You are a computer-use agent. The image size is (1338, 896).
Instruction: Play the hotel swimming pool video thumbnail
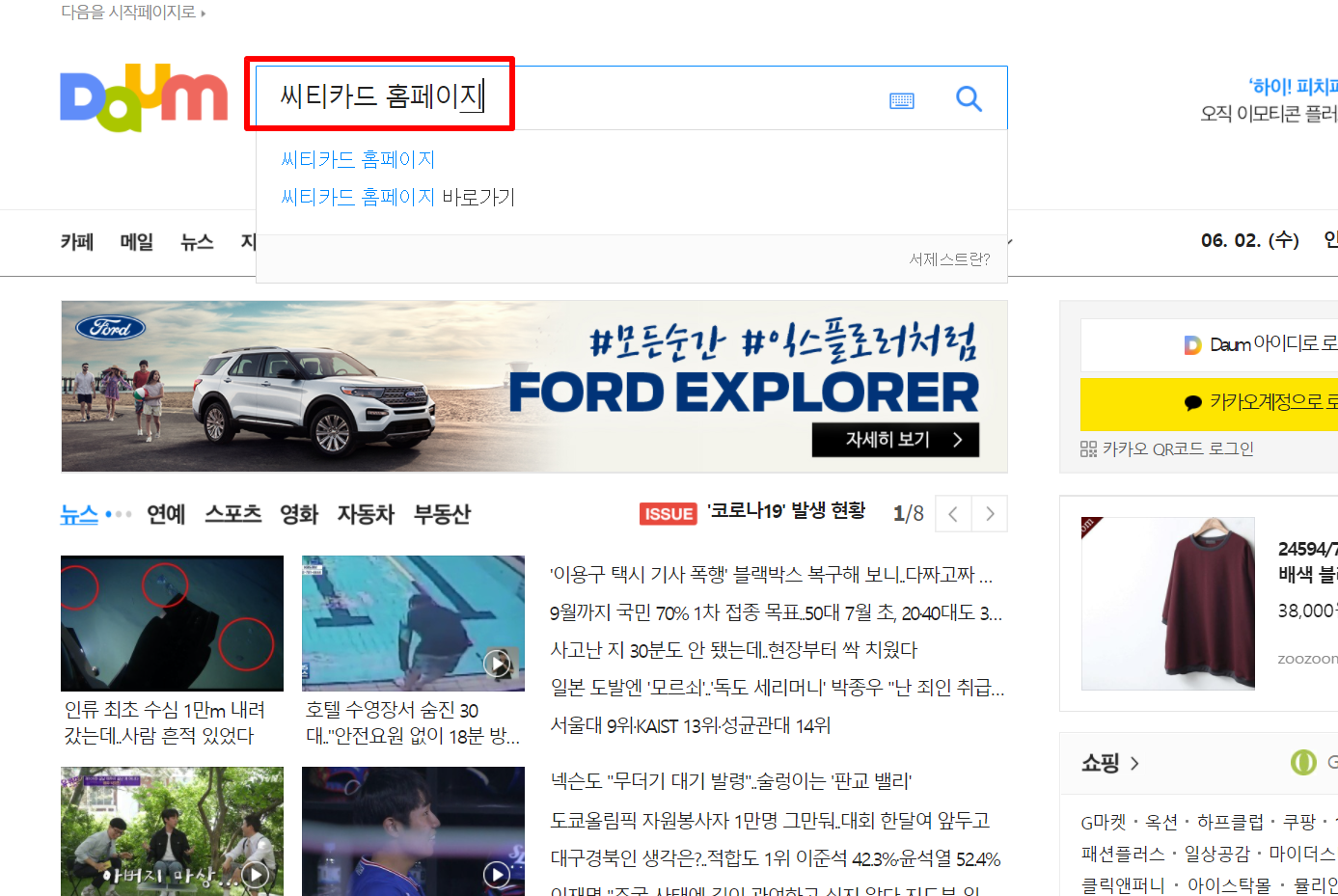pyautogui.click(x=413, y=623)
